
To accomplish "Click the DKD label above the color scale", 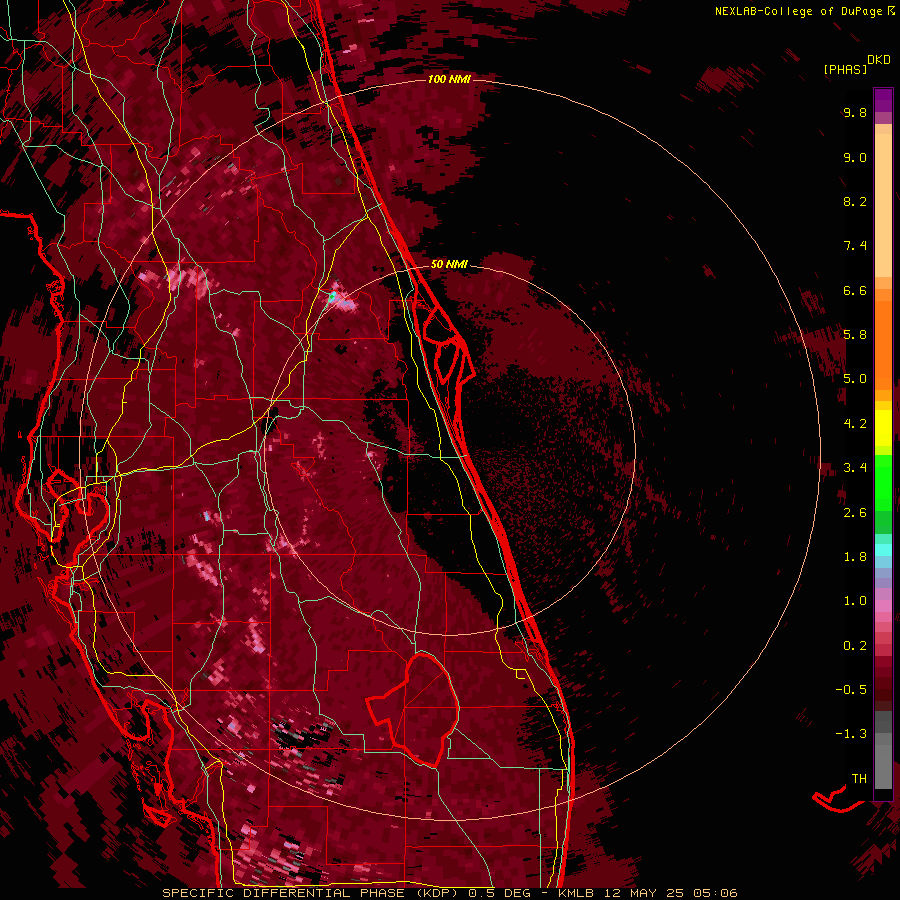I will [879, 60].
